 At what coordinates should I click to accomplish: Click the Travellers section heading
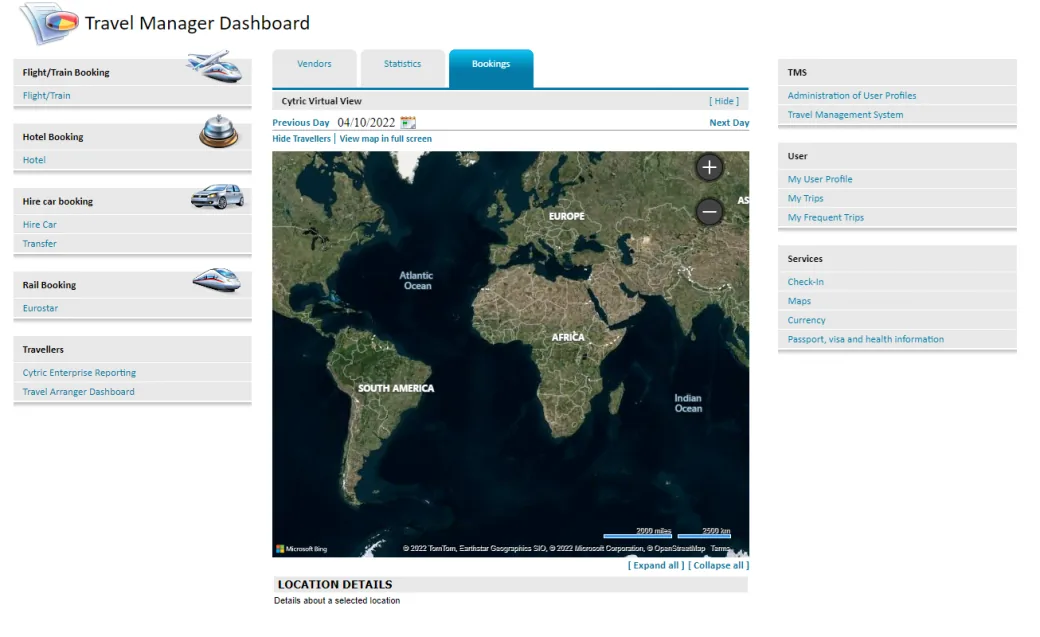pyautogui.click(x=43, y=350)
